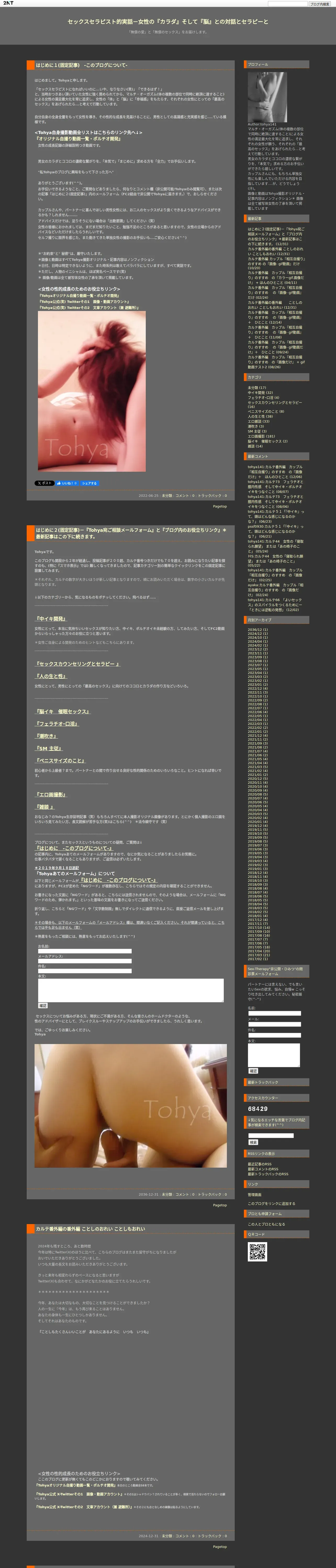Open the エロ雑談 (33) category
Viewport: 336px width, 1568px height.
258,421
